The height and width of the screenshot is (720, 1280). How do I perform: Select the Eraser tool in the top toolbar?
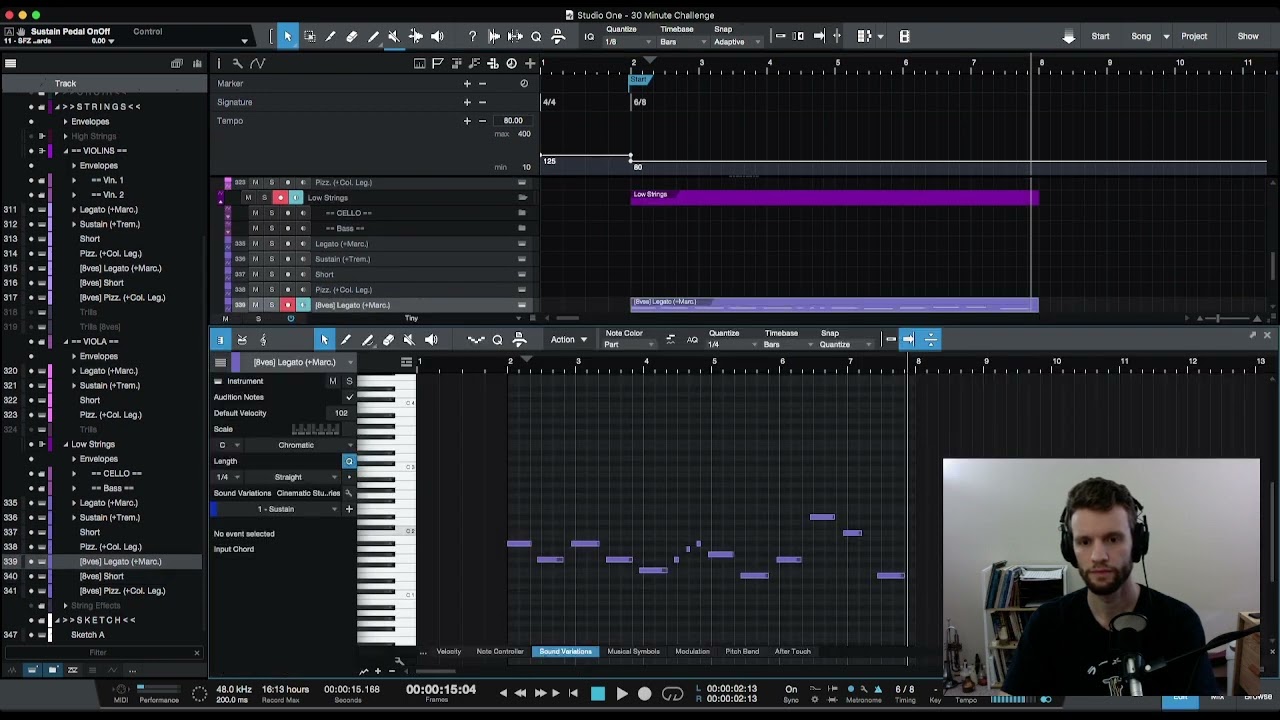(x=352, y=37)
